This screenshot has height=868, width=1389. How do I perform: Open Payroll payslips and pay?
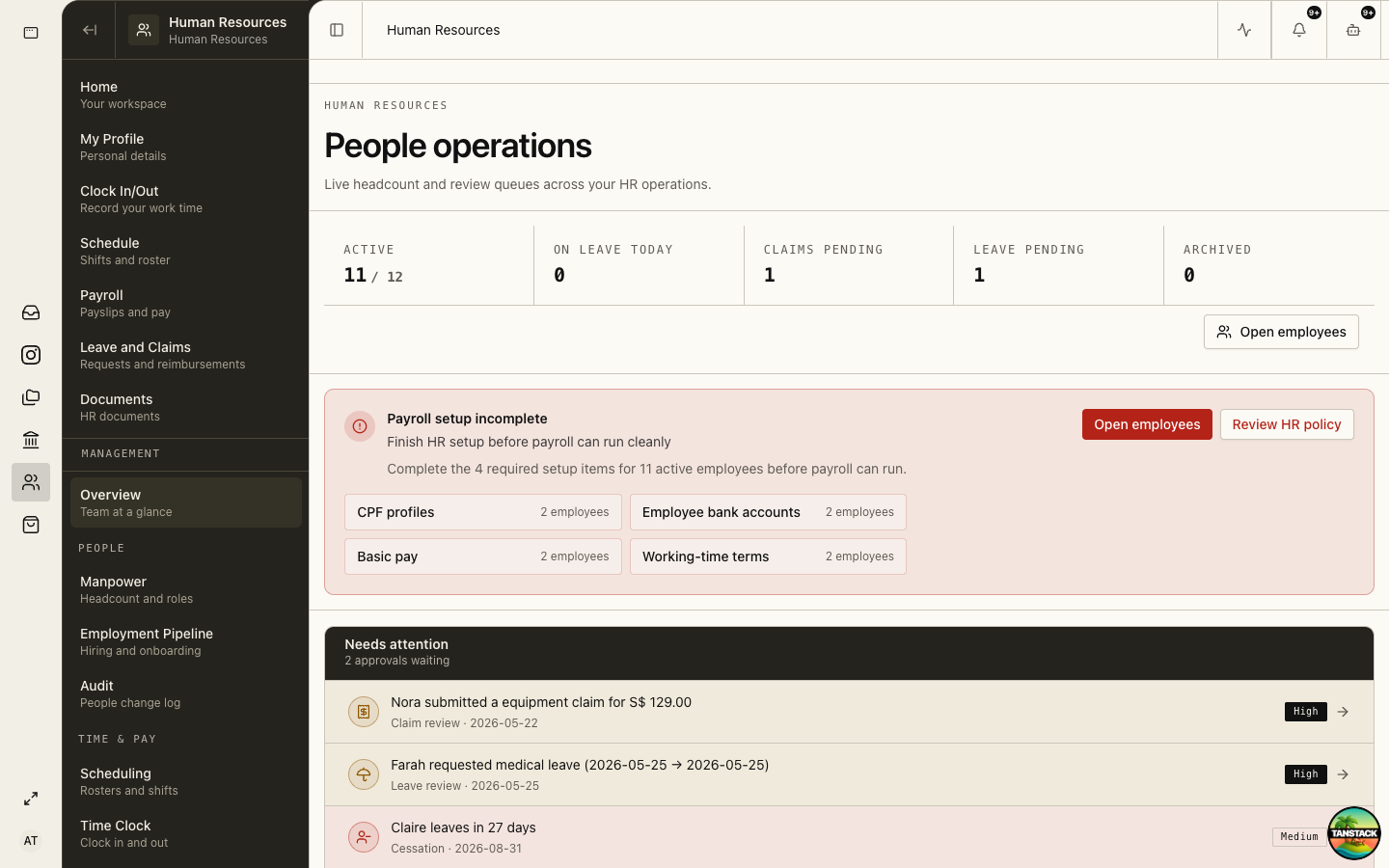click(185, 303)
